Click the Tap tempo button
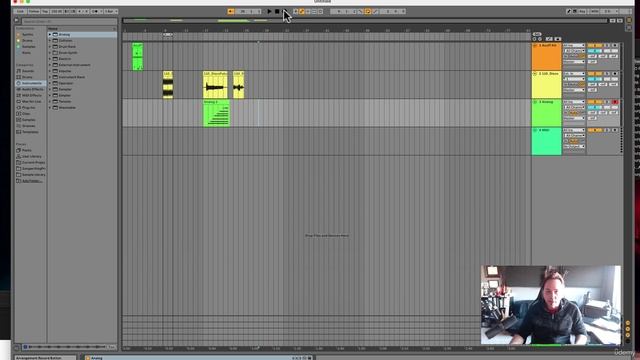Image resolution: width=640 pixels, height=360 pixels. 45,11
